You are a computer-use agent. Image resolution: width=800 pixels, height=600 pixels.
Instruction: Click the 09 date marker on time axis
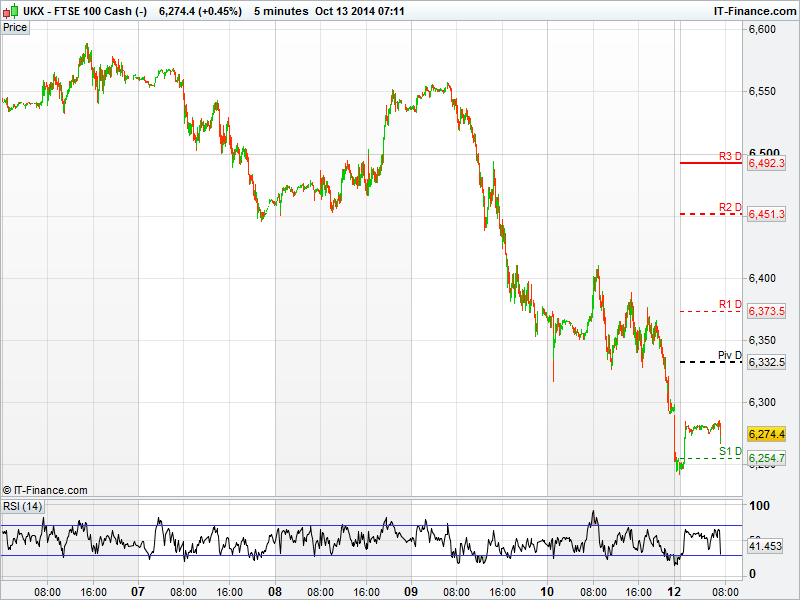point(411,591)
